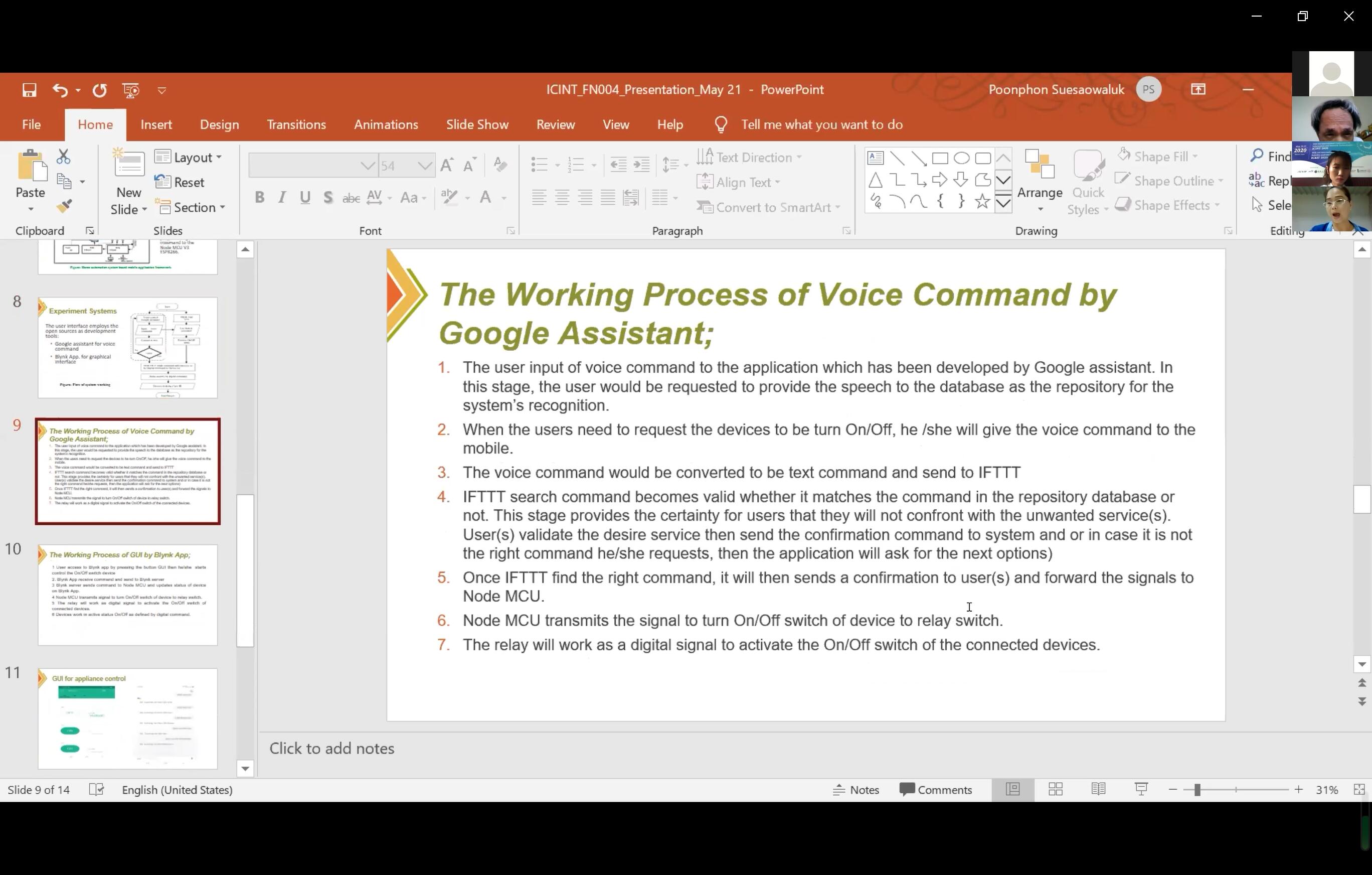This screenshot has width=1372, height=875.
Task: Decrease list indent level
Action: point(618,165)
